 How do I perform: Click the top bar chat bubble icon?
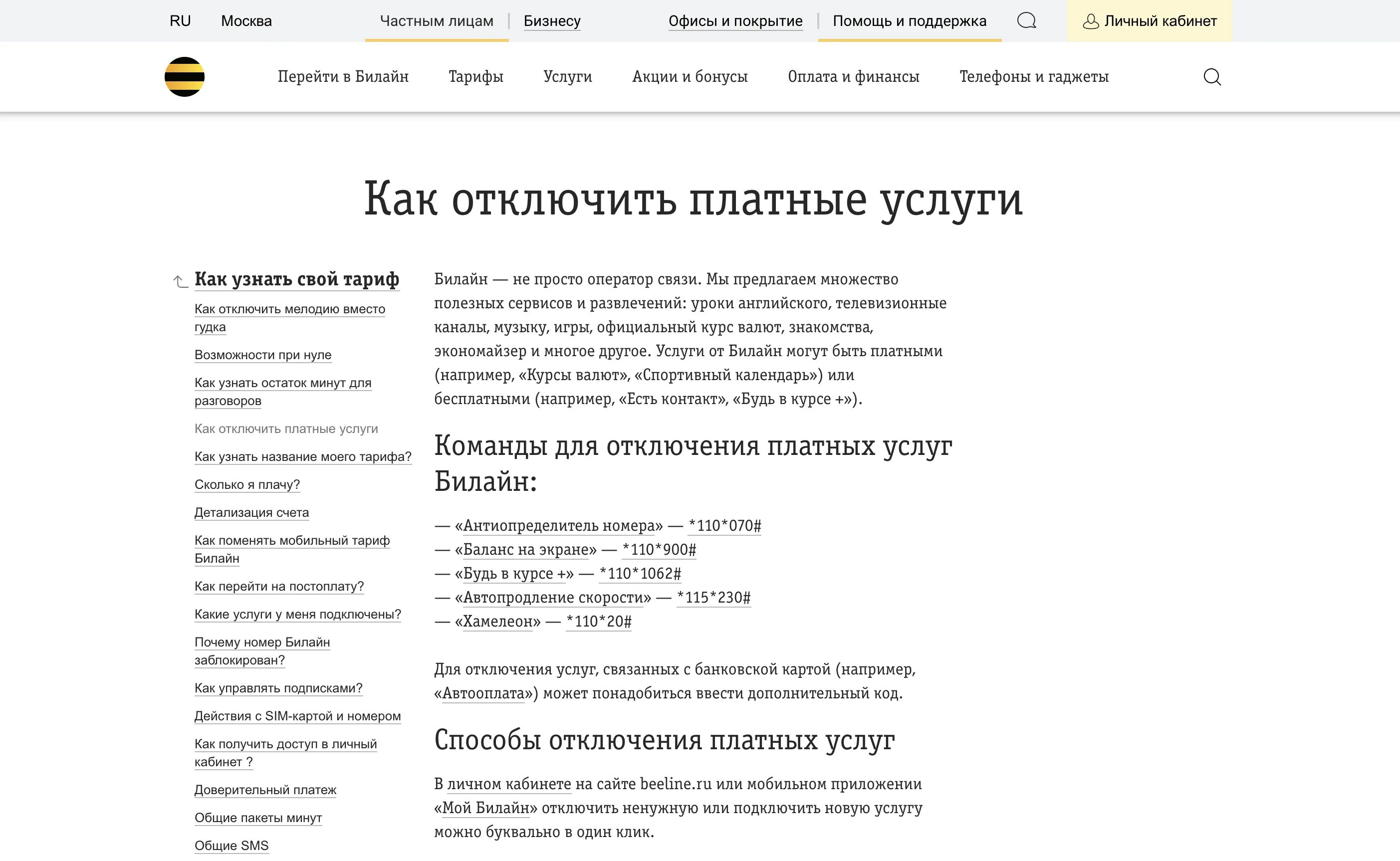(1026, 21)
